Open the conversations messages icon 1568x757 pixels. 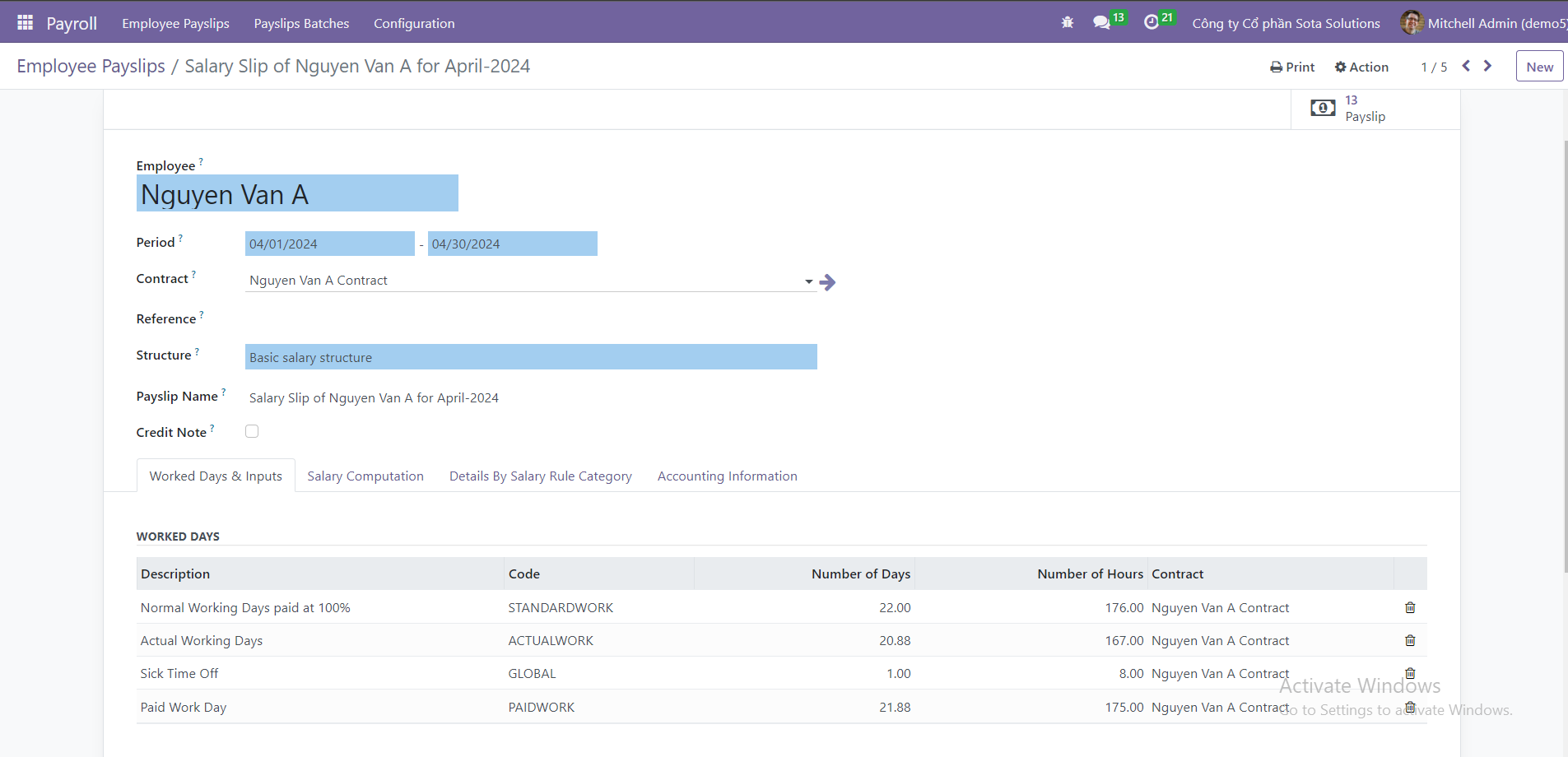click(x=1101, y=23)
